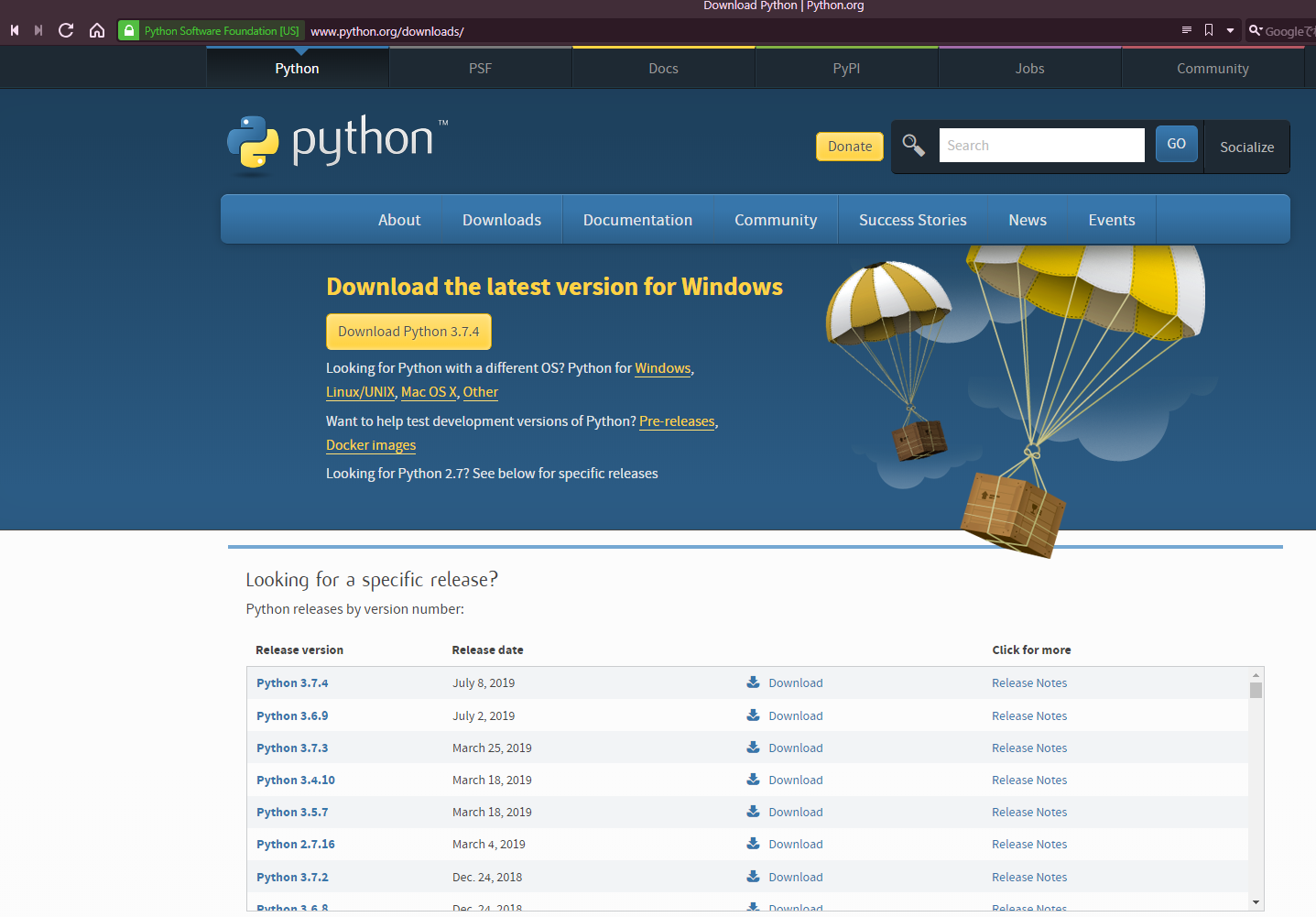Reload the page with the refresh icon

tap(66, 30)
